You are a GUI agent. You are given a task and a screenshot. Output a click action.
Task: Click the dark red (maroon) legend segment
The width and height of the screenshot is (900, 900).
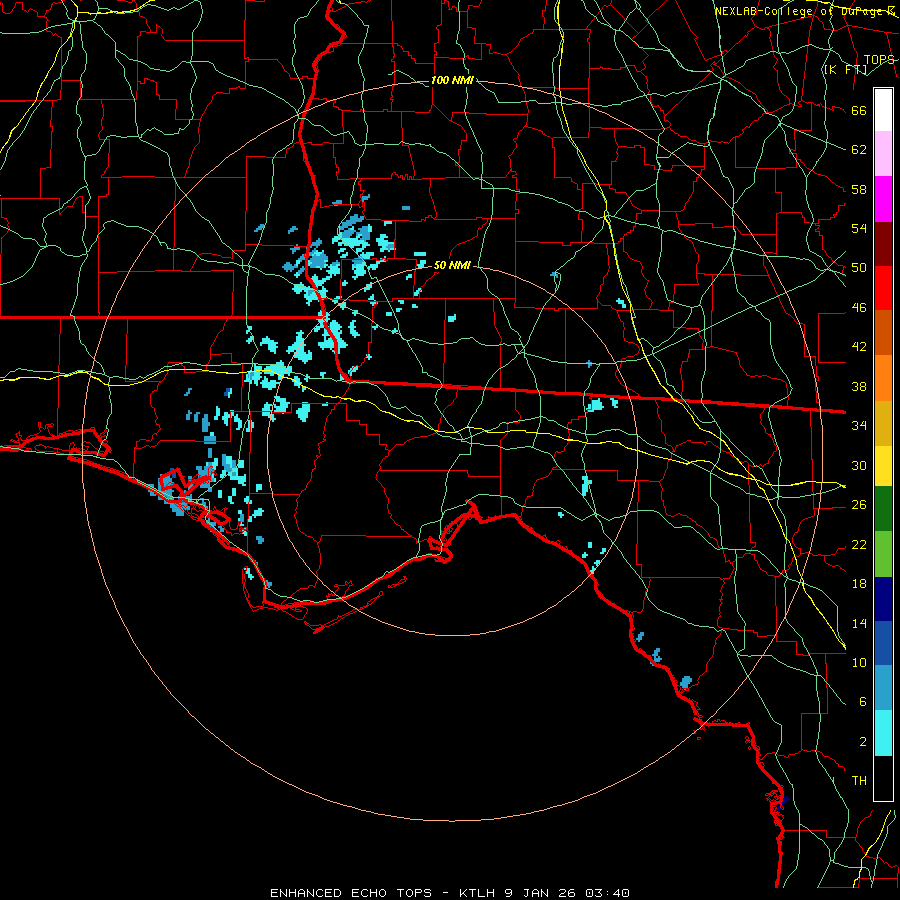pos(883,243)
